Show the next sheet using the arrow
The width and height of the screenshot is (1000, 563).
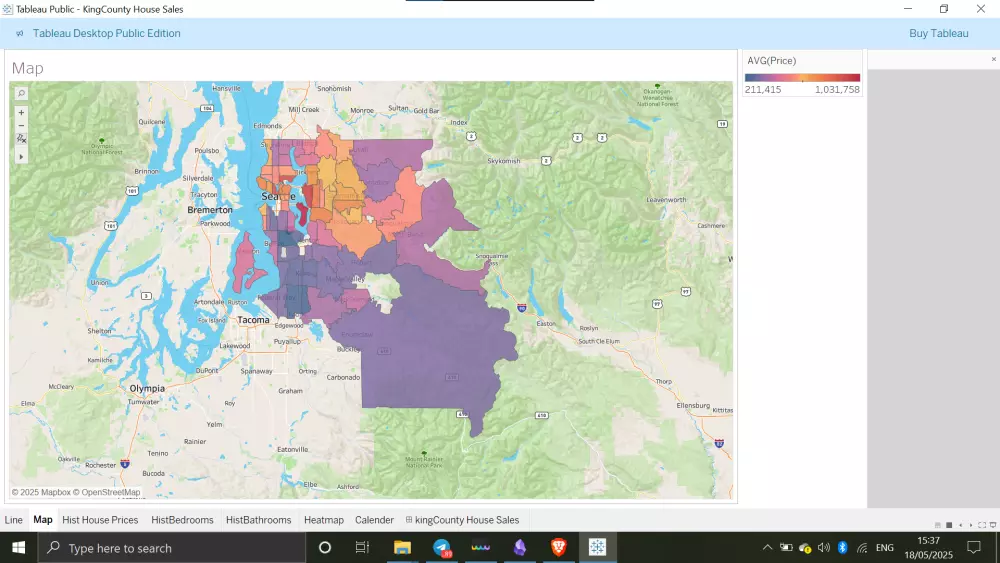(x=971, y=525)
